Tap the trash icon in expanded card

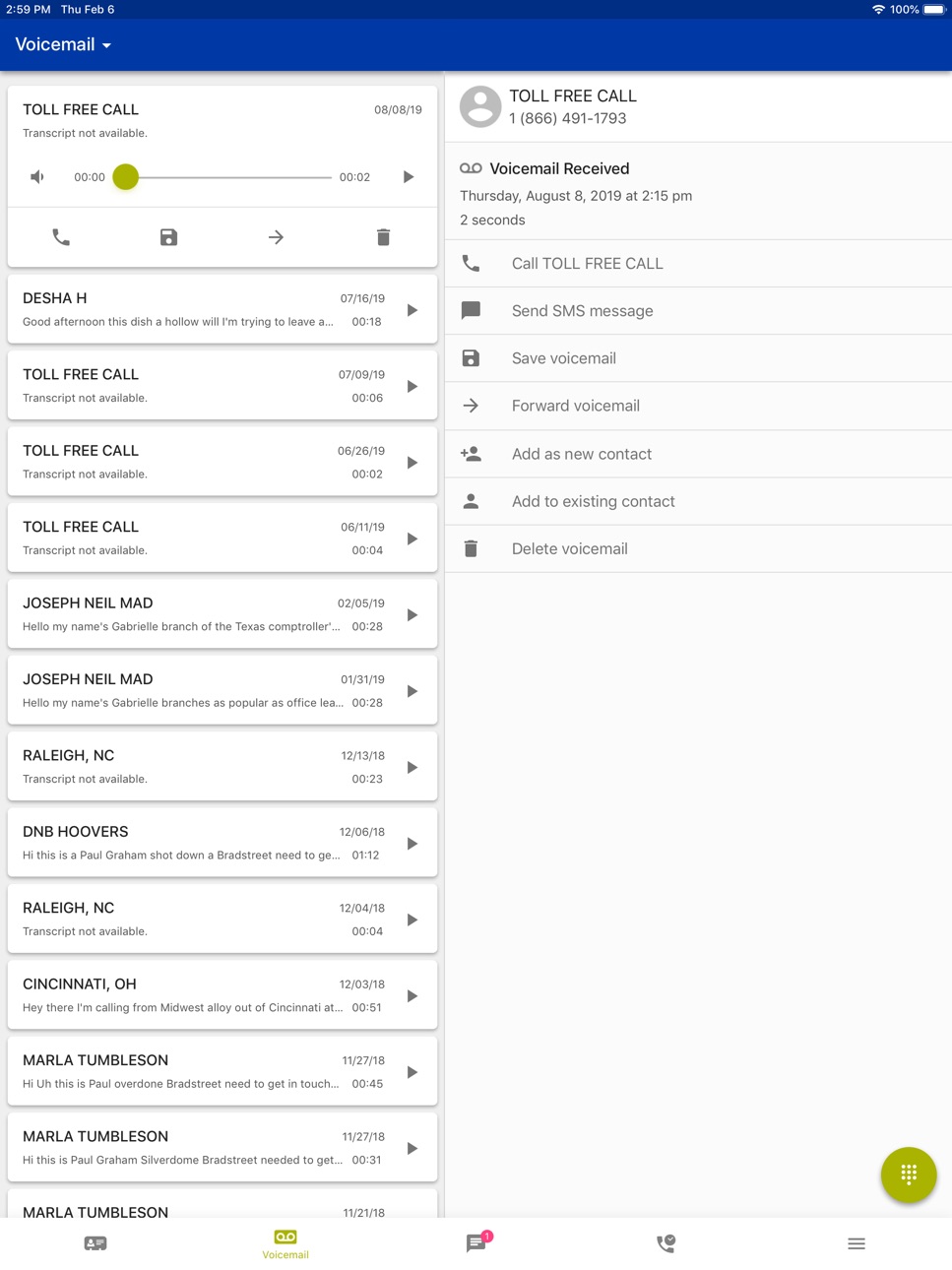tap(383, 237)
